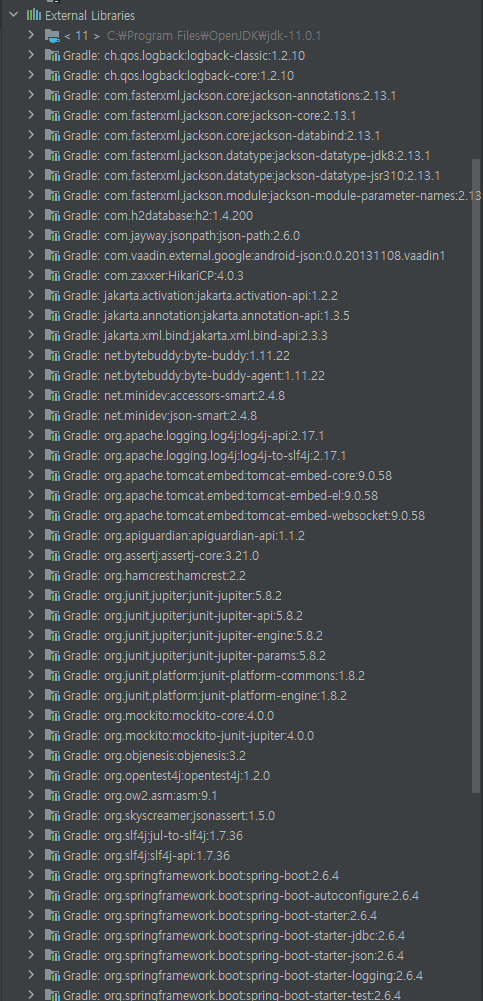Expand the JDK 11 library entry
Screen dimensions: 483x1001
[31, 35]
